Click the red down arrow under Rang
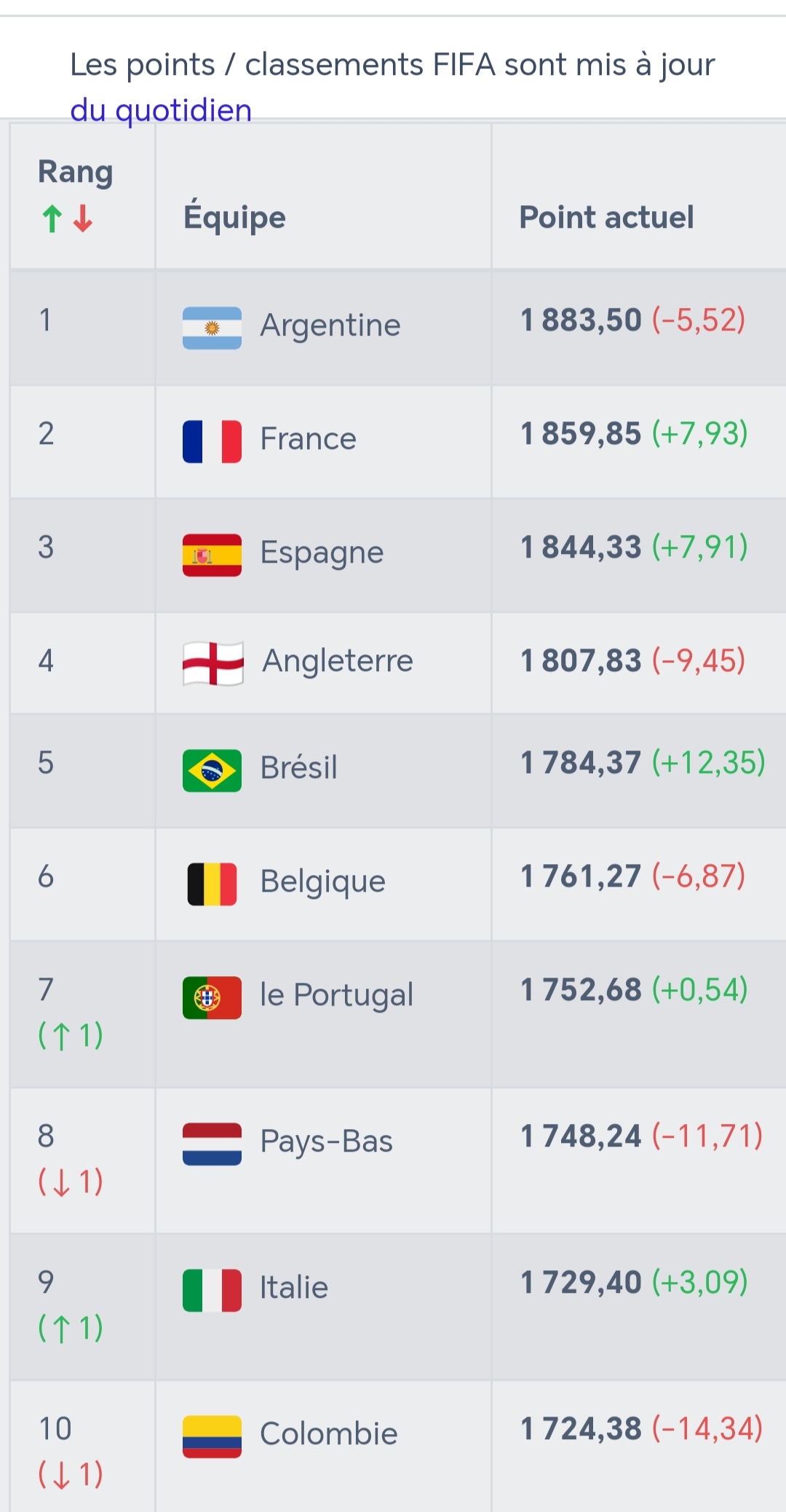Viewport: 786px width, 1512px height. tap(83, 218)
